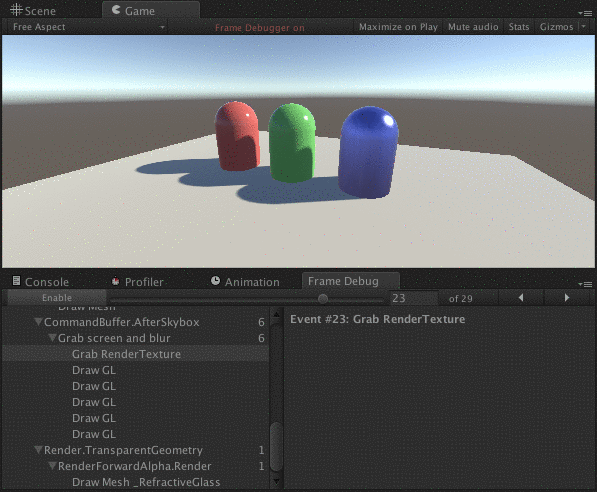Select the Grab RenderTexture event
The image size is (597, 492).
[136, 354]
